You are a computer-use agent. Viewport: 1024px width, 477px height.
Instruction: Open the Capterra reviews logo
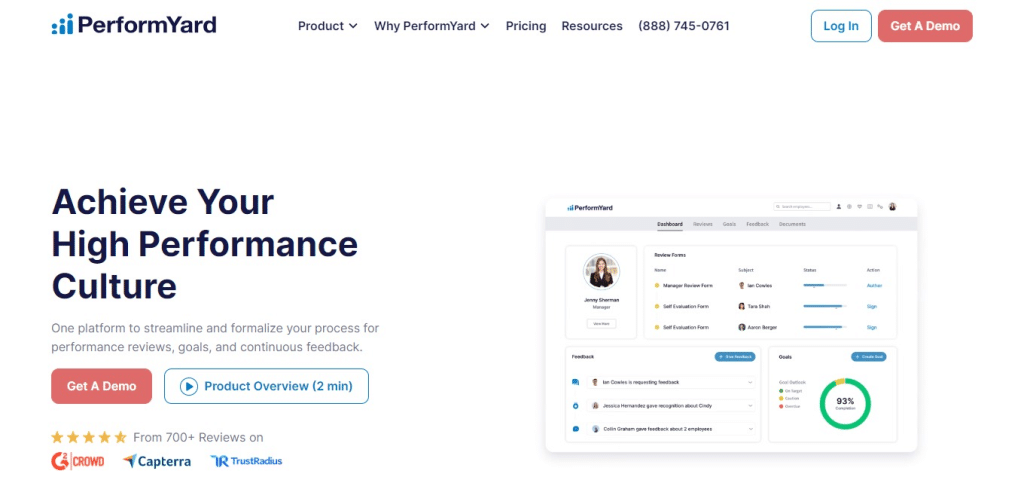(157, 461)
